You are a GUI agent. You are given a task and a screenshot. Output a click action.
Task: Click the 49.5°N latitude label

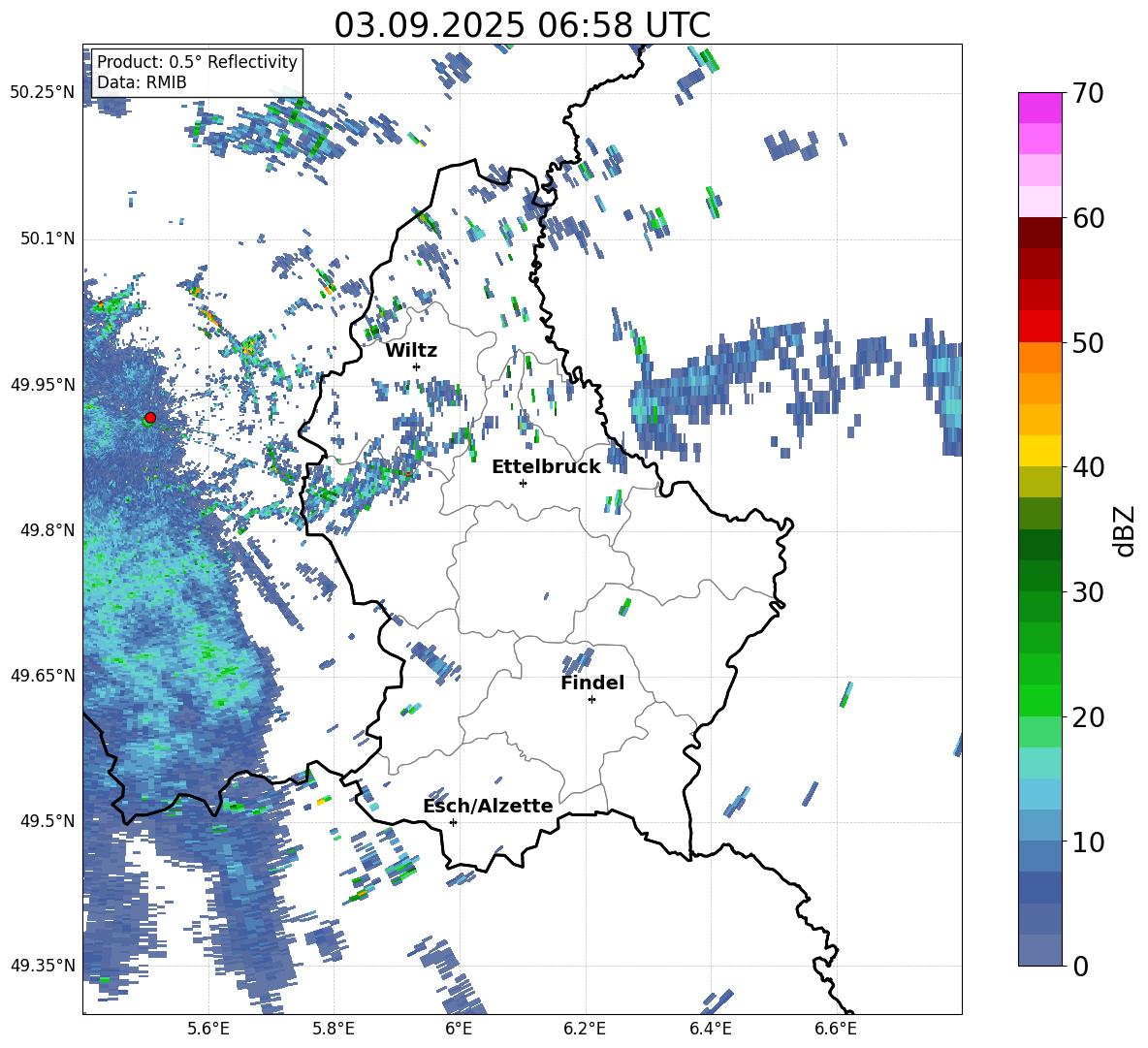click(48, 821)
